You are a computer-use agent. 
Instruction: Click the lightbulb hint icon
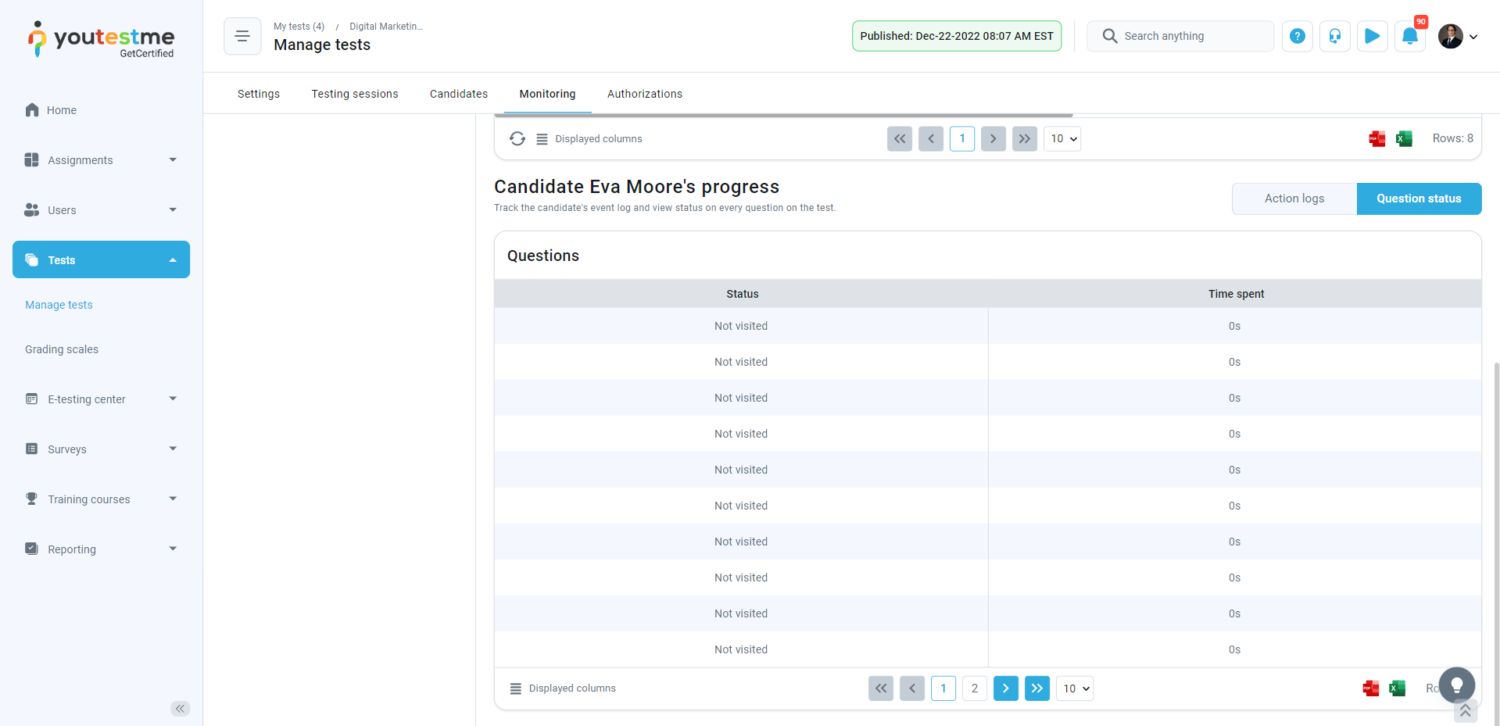point(1457,685)
